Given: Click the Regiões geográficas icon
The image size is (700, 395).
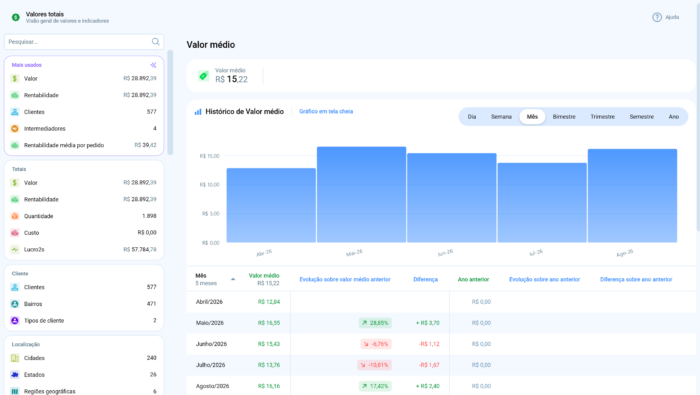Looking at the screenshot, I should pos(15,391).
